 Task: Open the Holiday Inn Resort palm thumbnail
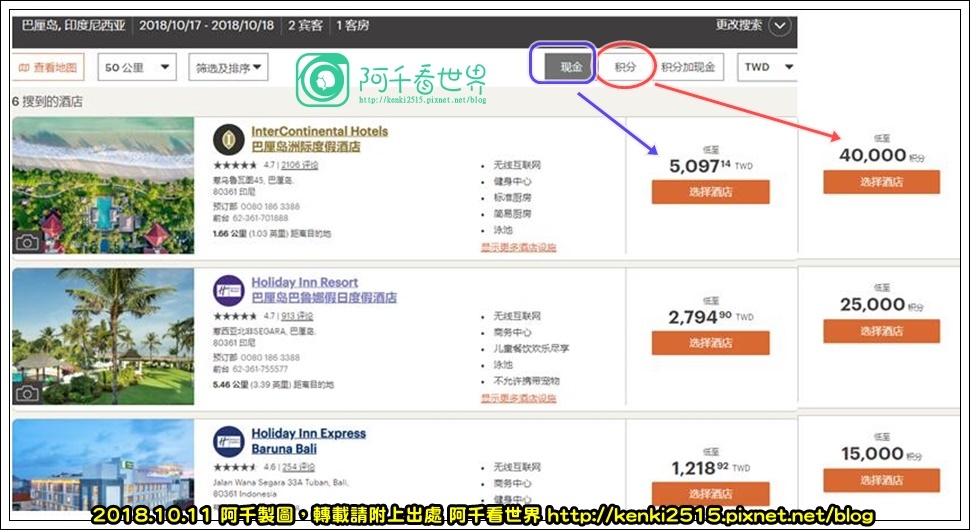[103, 336]
